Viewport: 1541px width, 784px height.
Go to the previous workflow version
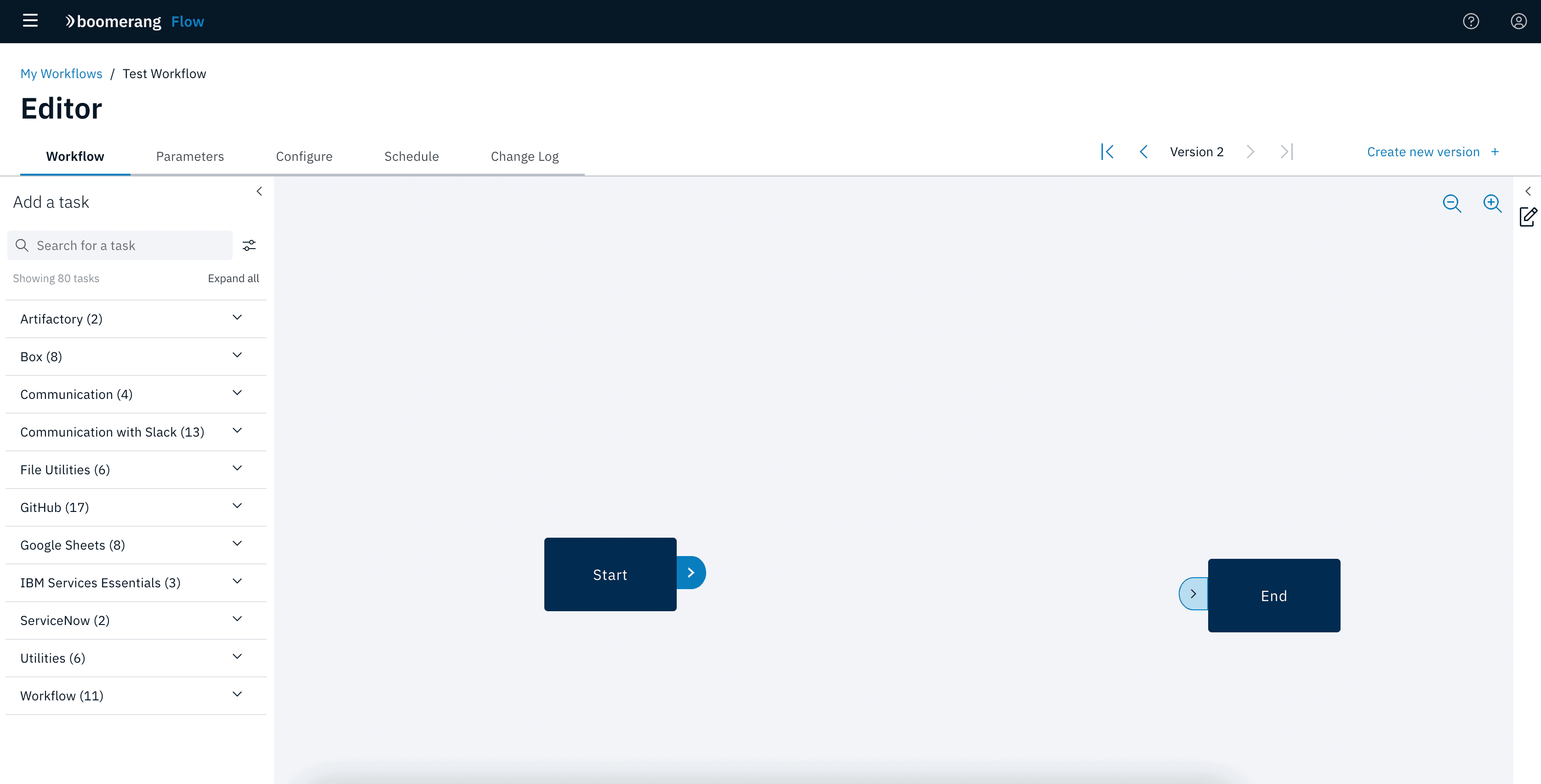point(1143,152)
